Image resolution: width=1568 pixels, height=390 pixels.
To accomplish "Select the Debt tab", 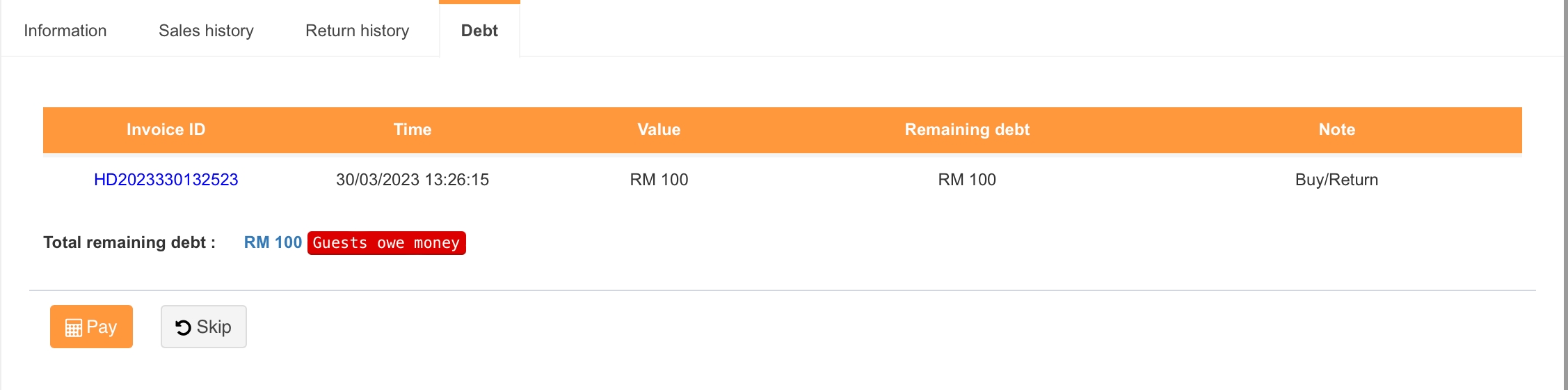I will click(x=479, y=31).
